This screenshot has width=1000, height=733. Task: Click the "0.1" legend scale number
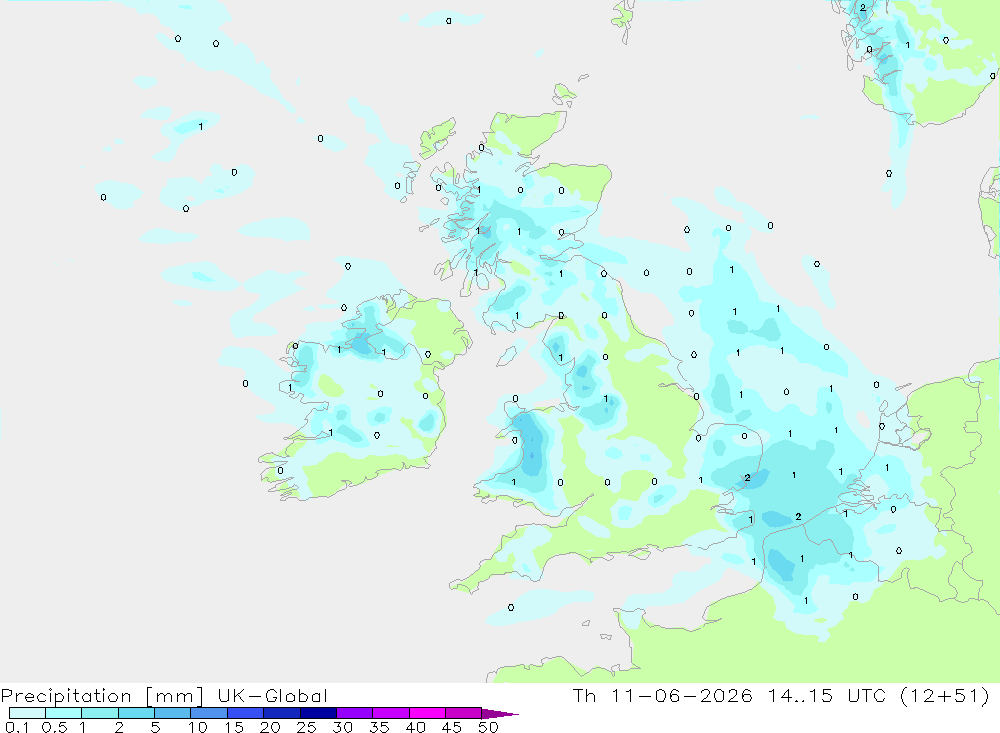[x=17, y=727]
